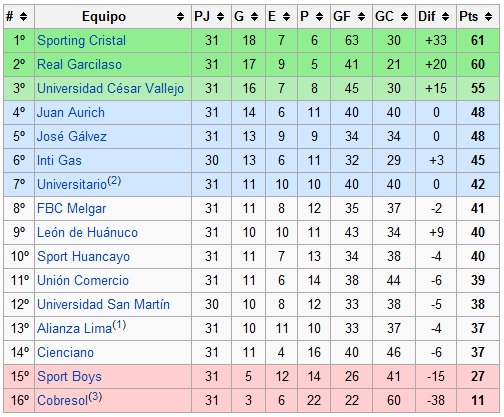
Task: Click sort arrows in Equipo column header
Action: 180,16
